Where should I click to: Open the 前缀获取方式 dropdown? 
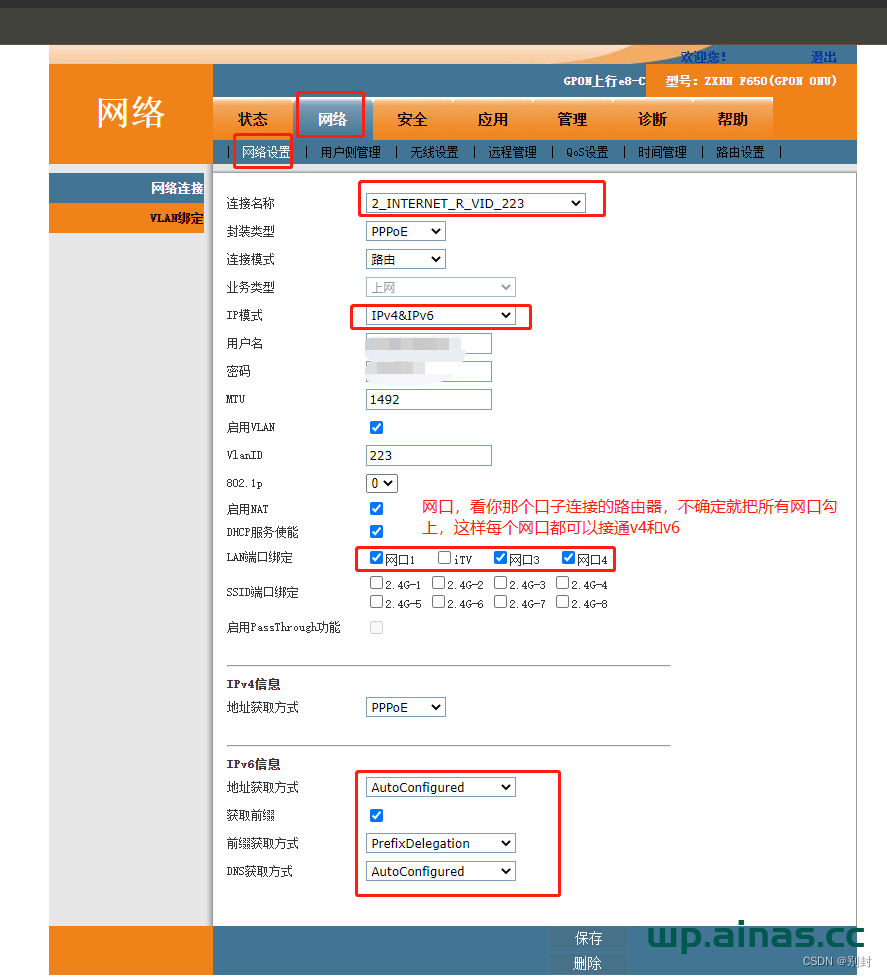pos(440,843)
